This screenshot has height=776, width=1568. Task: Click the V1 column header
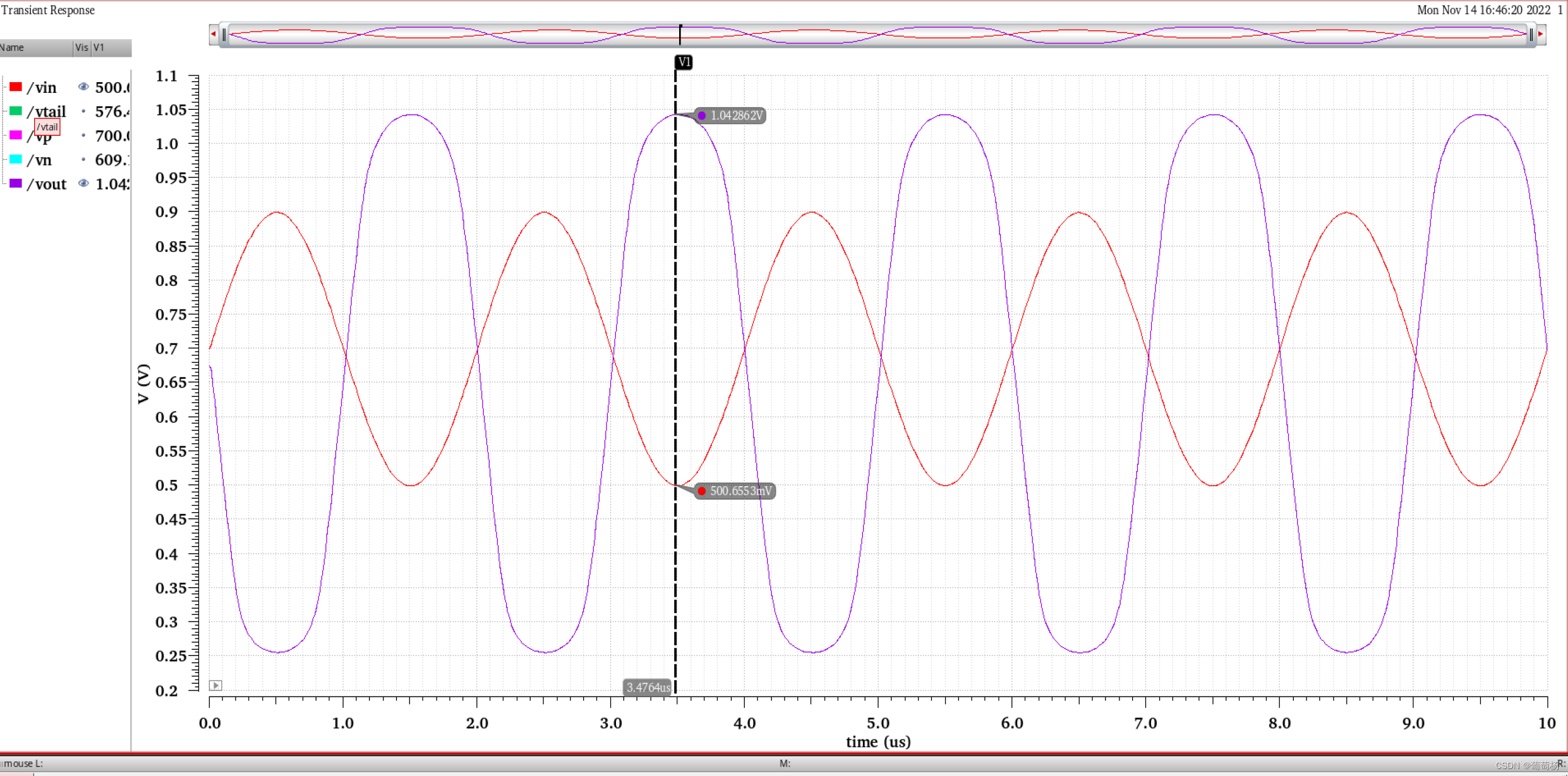112,48
